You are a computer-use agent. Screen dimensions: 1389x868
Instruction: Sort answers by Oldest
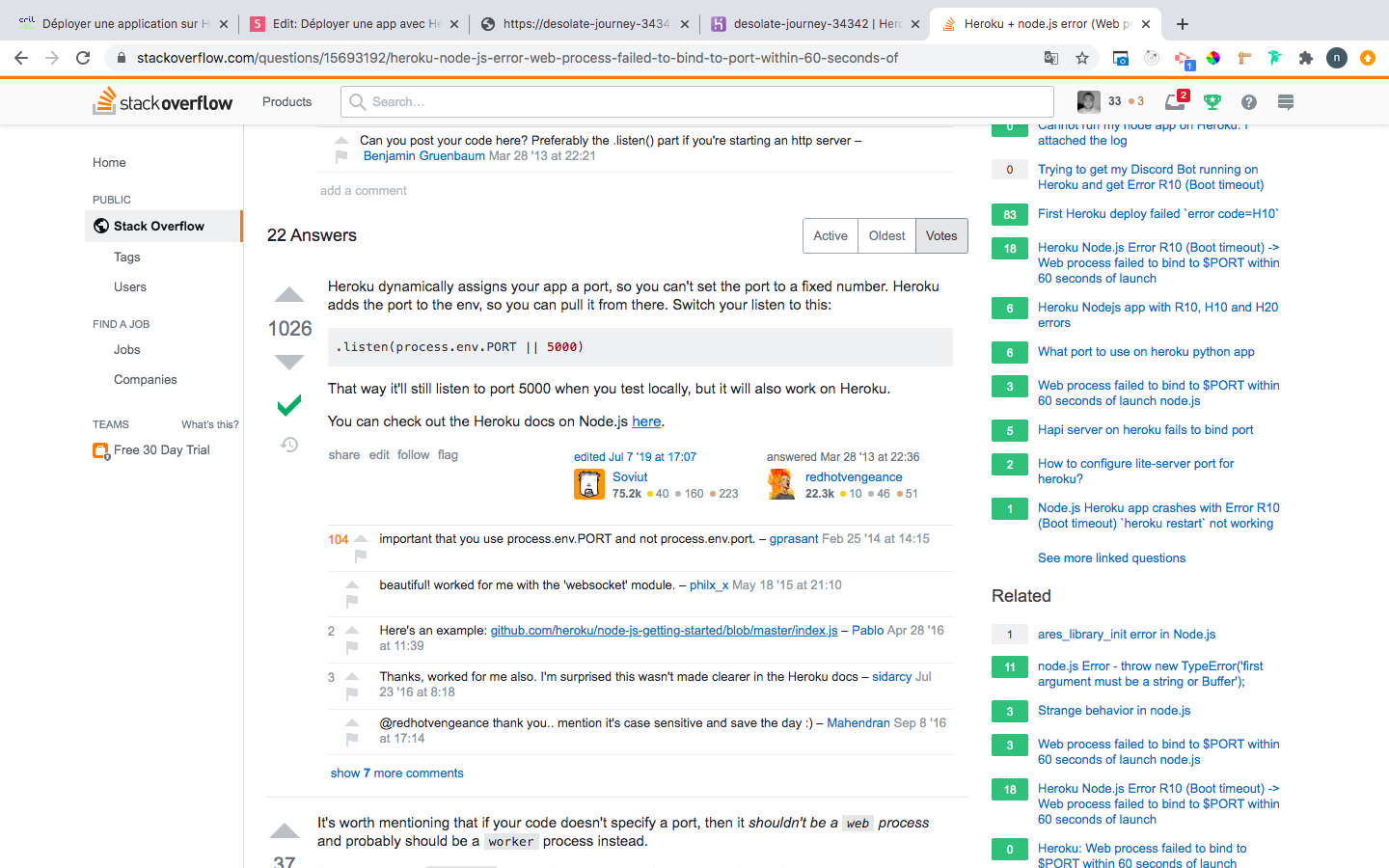886,236
